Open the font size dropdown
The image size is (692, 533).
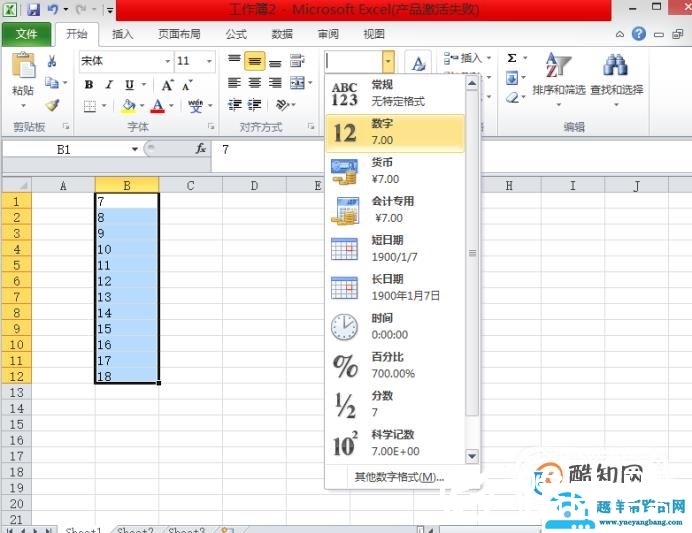click(210, 61)
